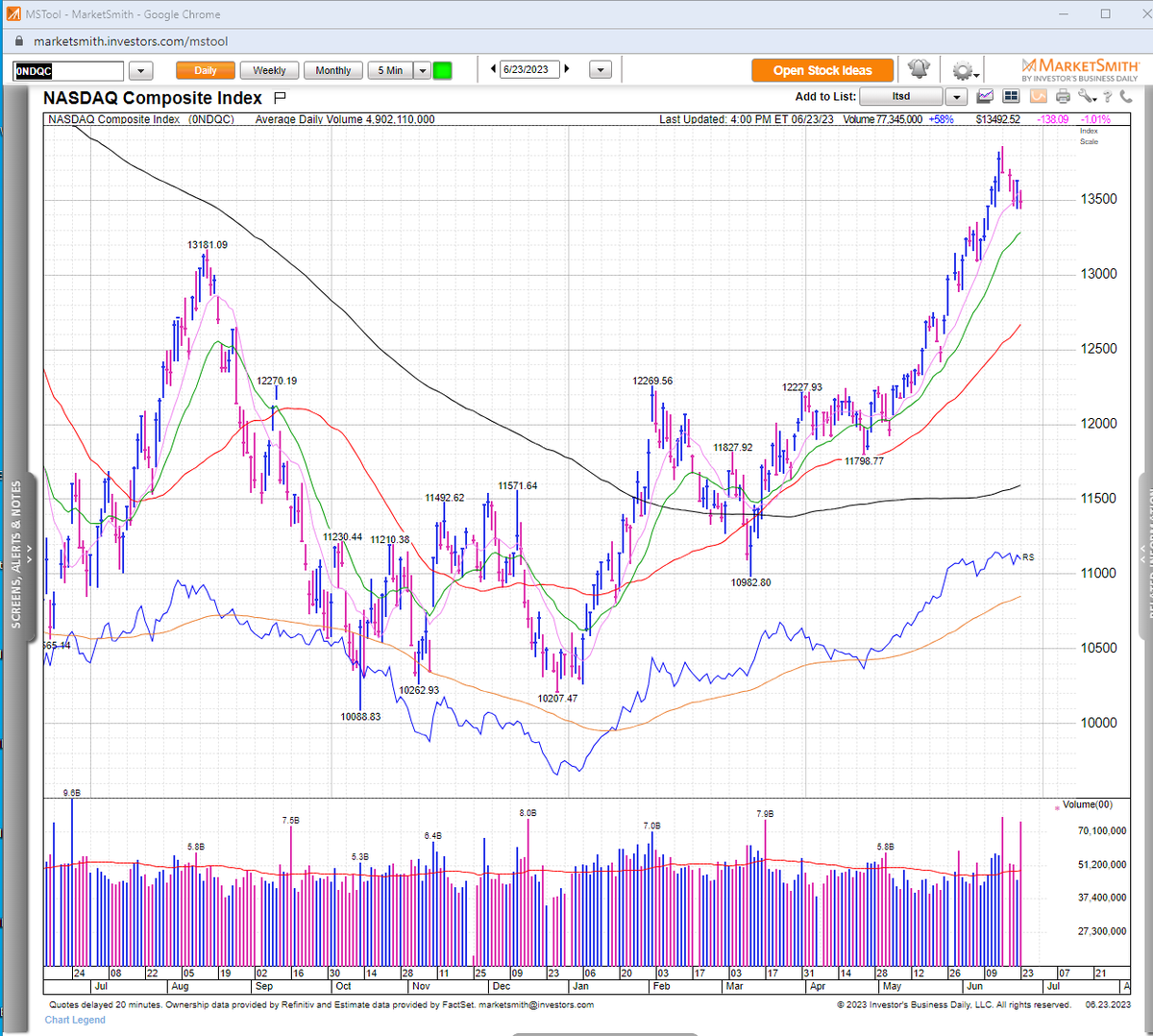Open the Itsd list dropdown
The height and width of the screenshot is (1036, 1153).
(x=957, y=96)
